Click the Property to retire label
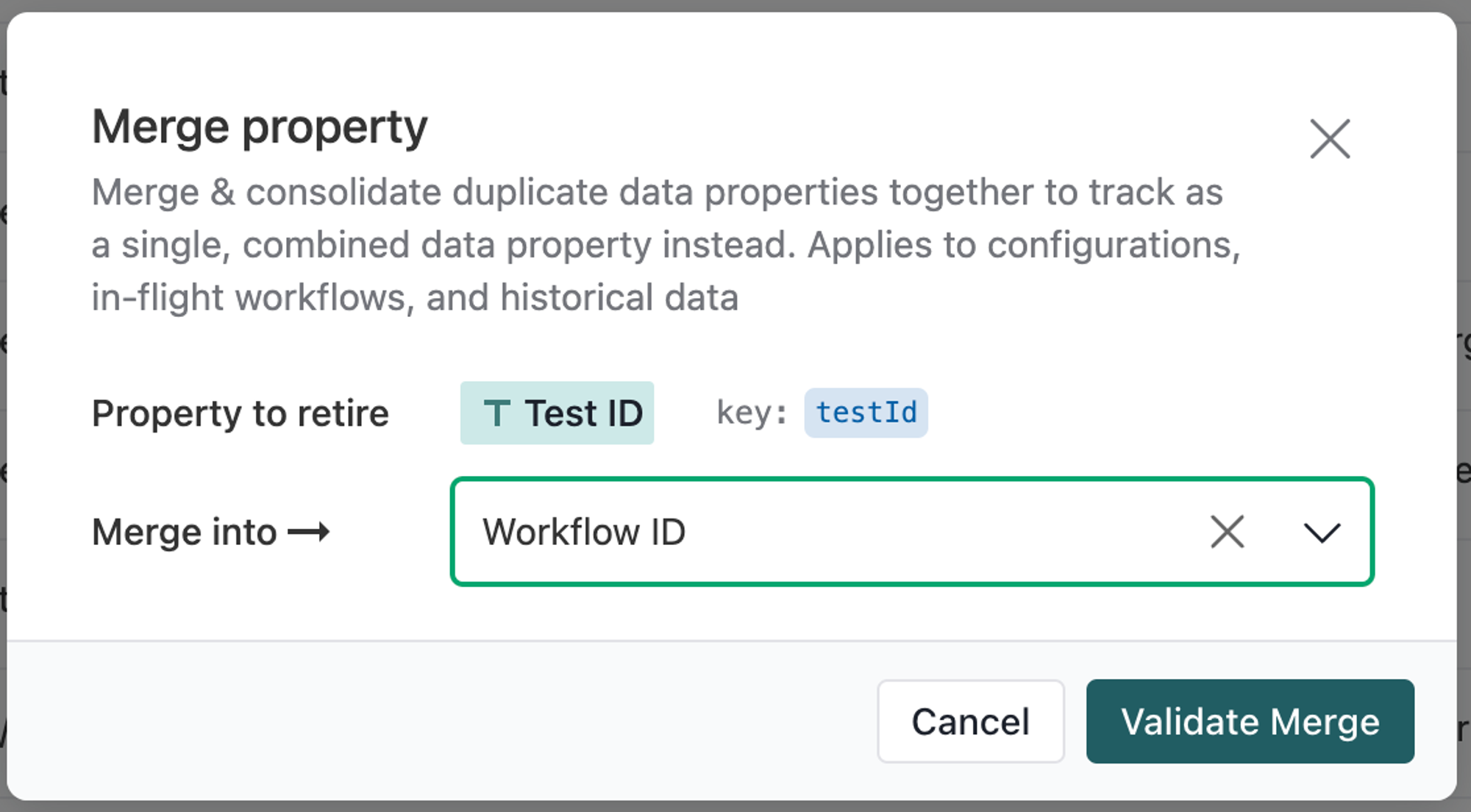Viewport: 1471px width, 812px height. tap(241, 413)
